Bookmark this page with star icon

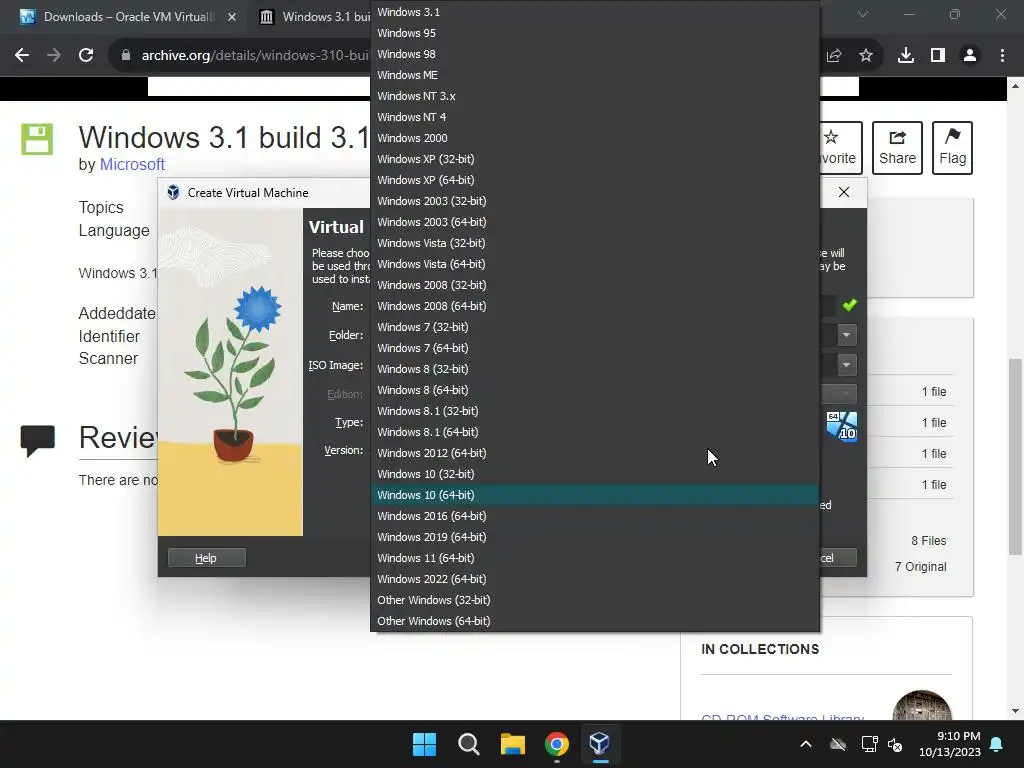(865, 56)
